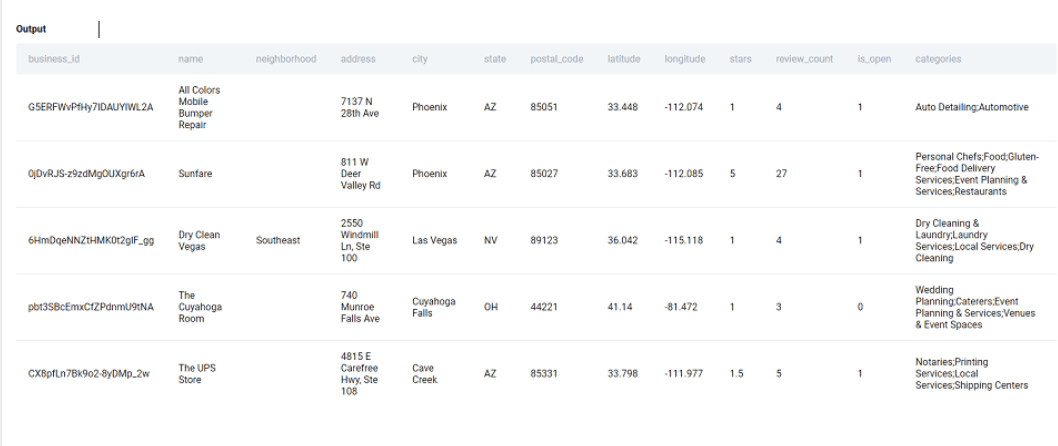Click the state column header

[x=495, y=59]
